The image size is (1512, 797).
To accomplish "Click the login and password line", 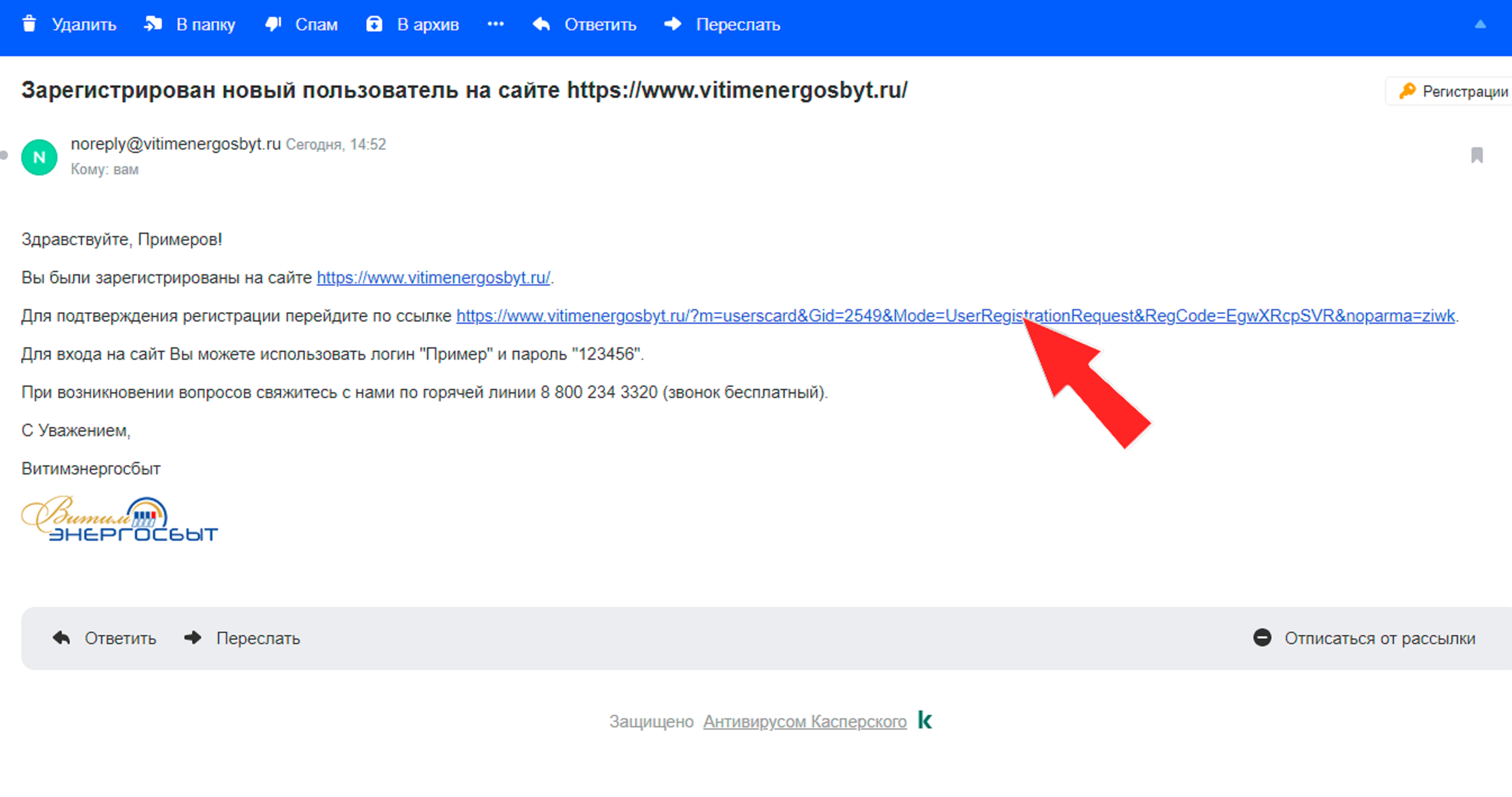I will (332, 354).
